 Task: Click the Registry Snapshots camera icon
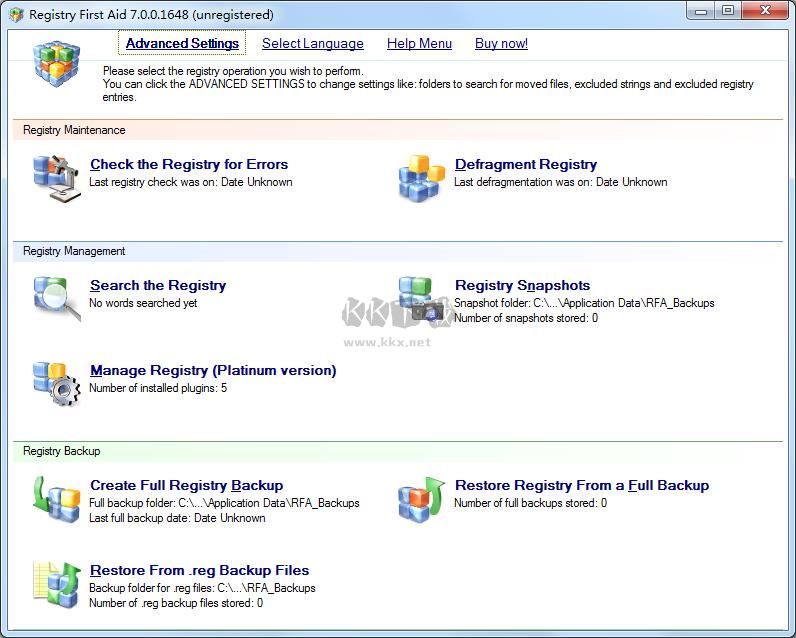[x=421, y=299]
